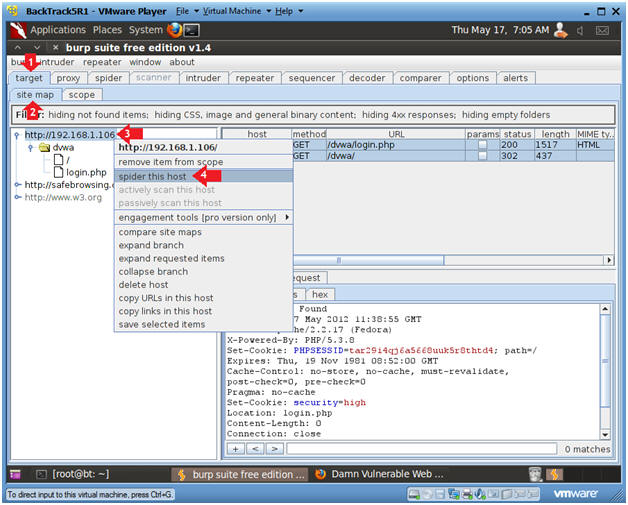Click the window roll-down arrow icon

click(x=37, y=48)
